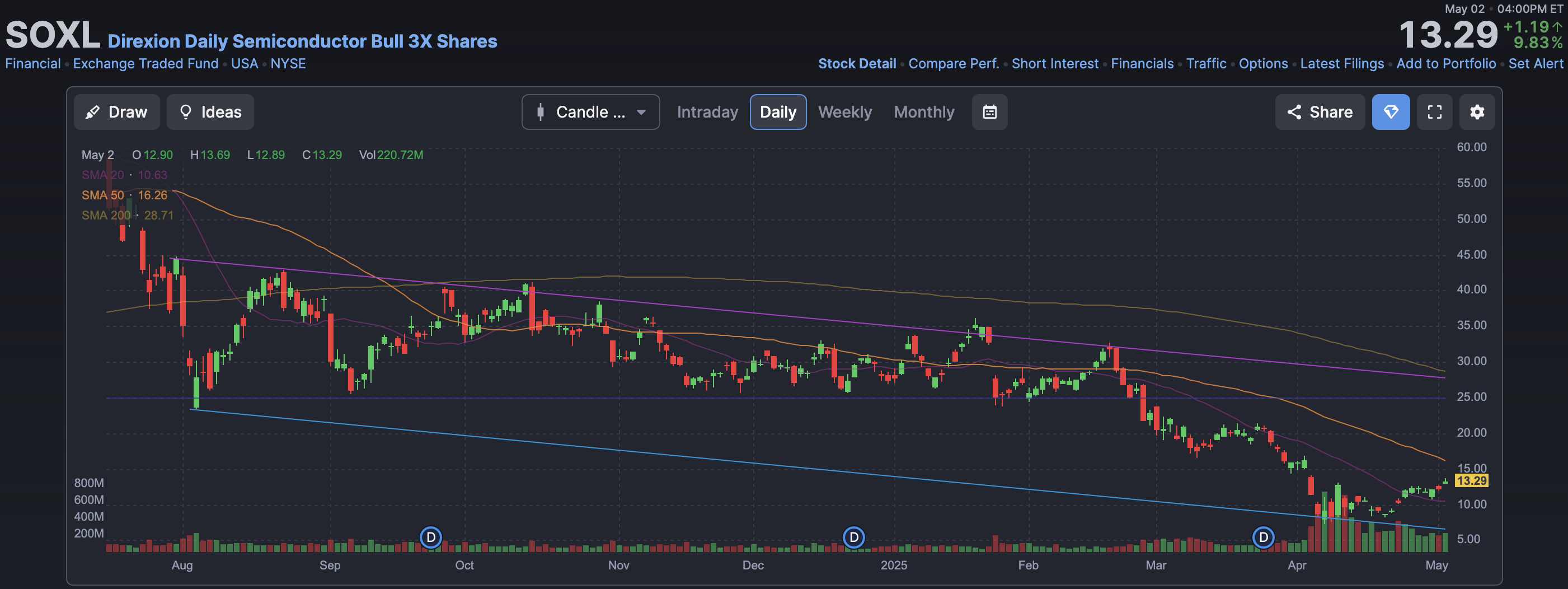Image resolution: width=1568 pixels, height=589 pixels.
Task: Open chart settings gear
Action: click(x=1477, y=112)
